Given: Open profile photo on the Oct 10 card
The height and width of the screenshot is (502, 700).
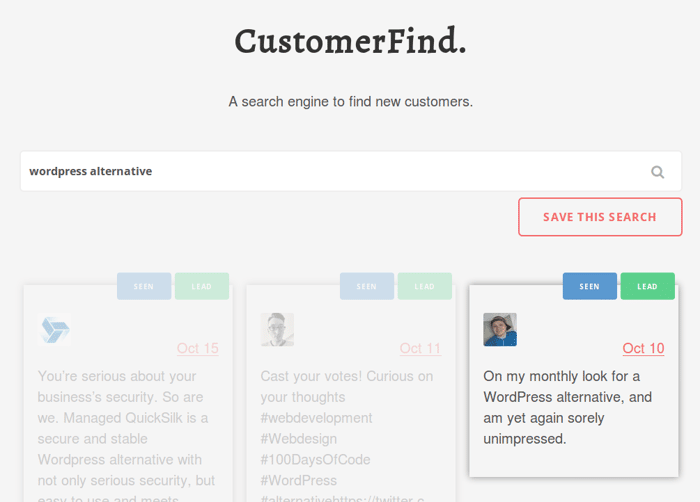Looking at the screenshot, I should pyautogui.click(x=500, y=330).
